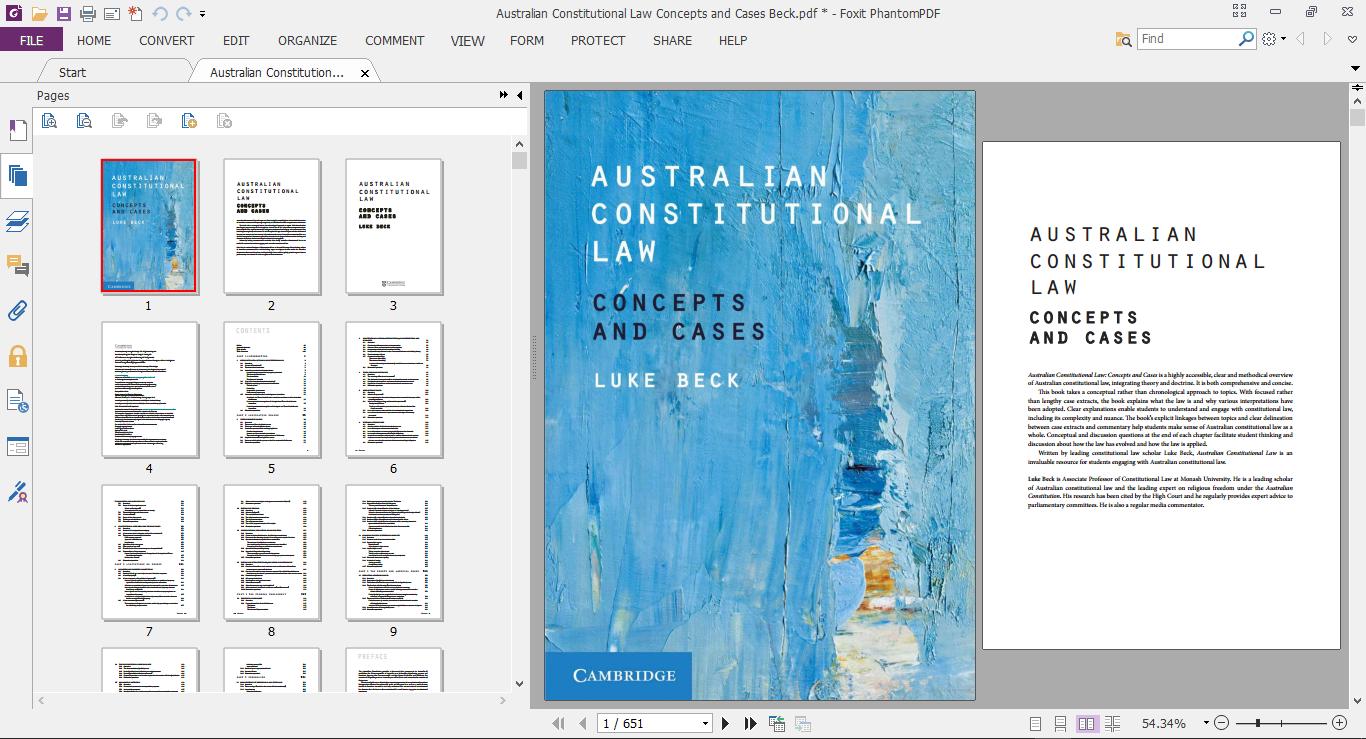The width and height of the screenshot is (1366, 739).
Task: Go to the previous search result arrow
Action: pyautogui.click(x=1301, y=39)
